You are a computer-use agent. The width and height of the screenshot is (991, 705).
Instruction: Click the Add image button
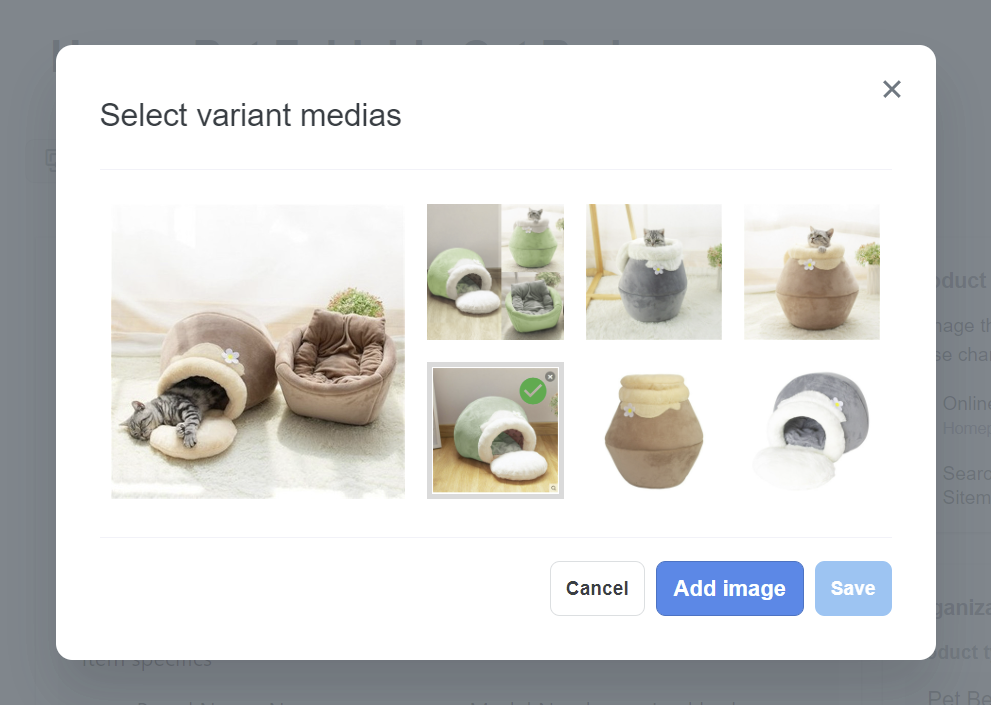729,588
